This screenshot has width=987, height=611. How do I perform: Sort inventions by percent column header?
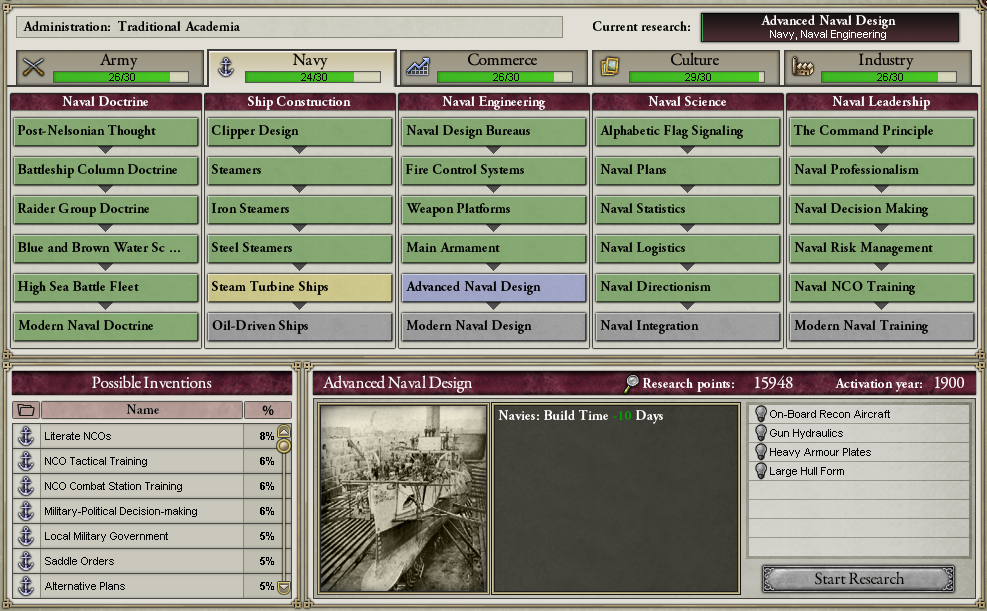coord(268,410)
